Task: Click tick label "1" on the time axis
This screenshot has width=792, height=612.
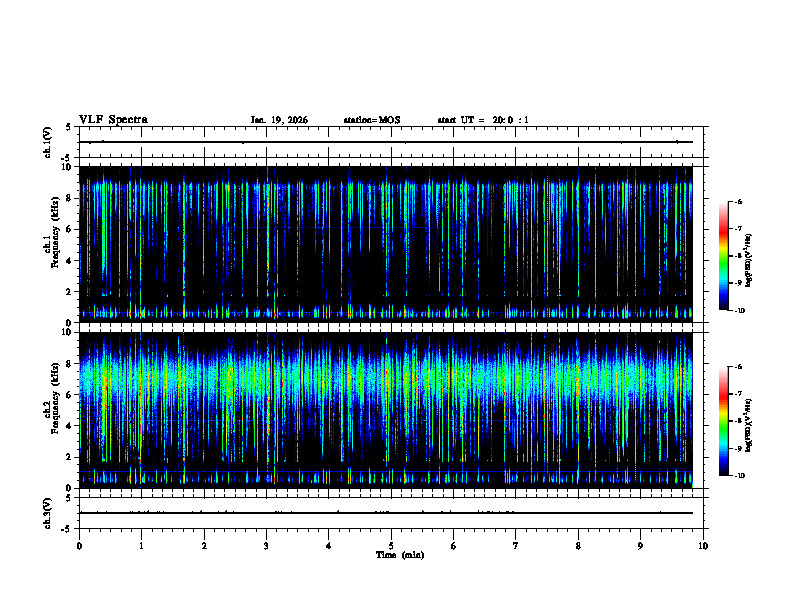Action: (141, 546)
